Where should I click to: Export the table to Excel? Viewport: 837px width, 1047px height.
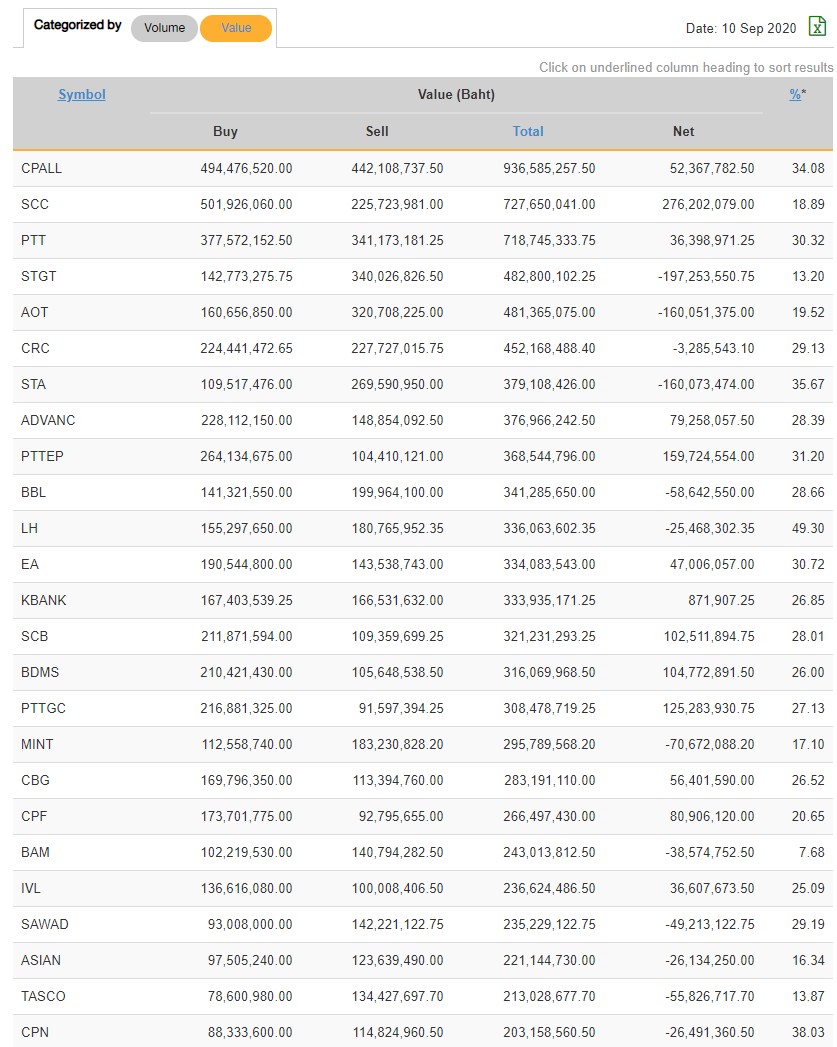[817, 27]
